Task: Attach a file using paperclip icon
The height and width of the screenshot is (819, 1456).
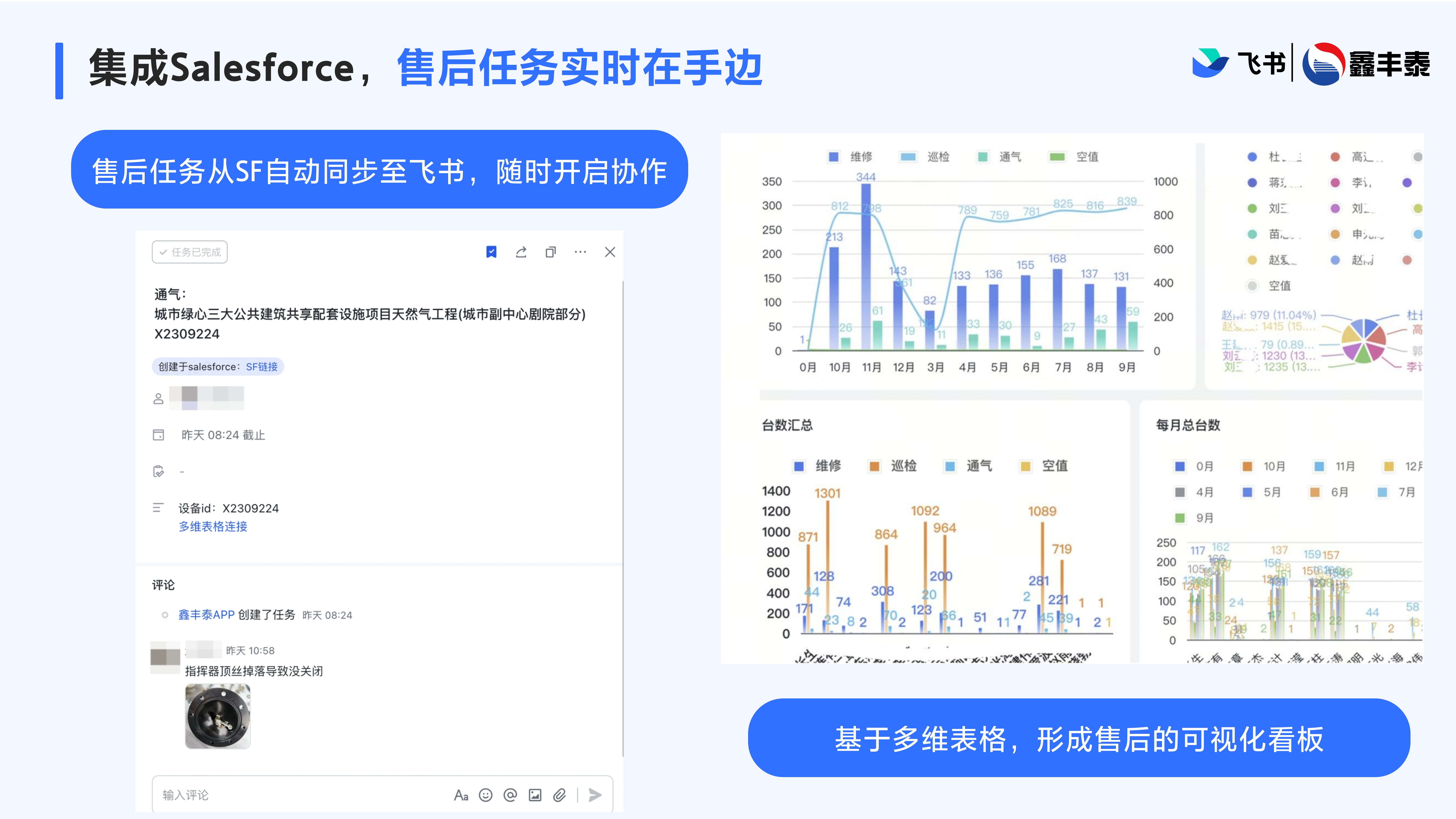Action: coord(560,795)
